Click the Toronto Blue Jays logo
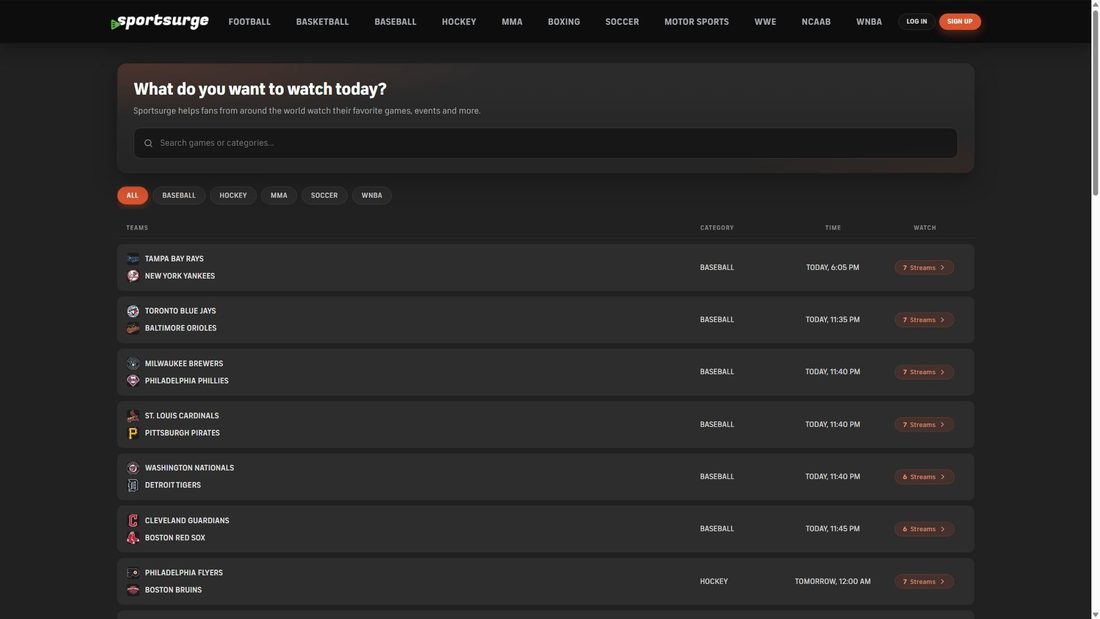This screenshot has height=619, width=1100. click(133, 311)
